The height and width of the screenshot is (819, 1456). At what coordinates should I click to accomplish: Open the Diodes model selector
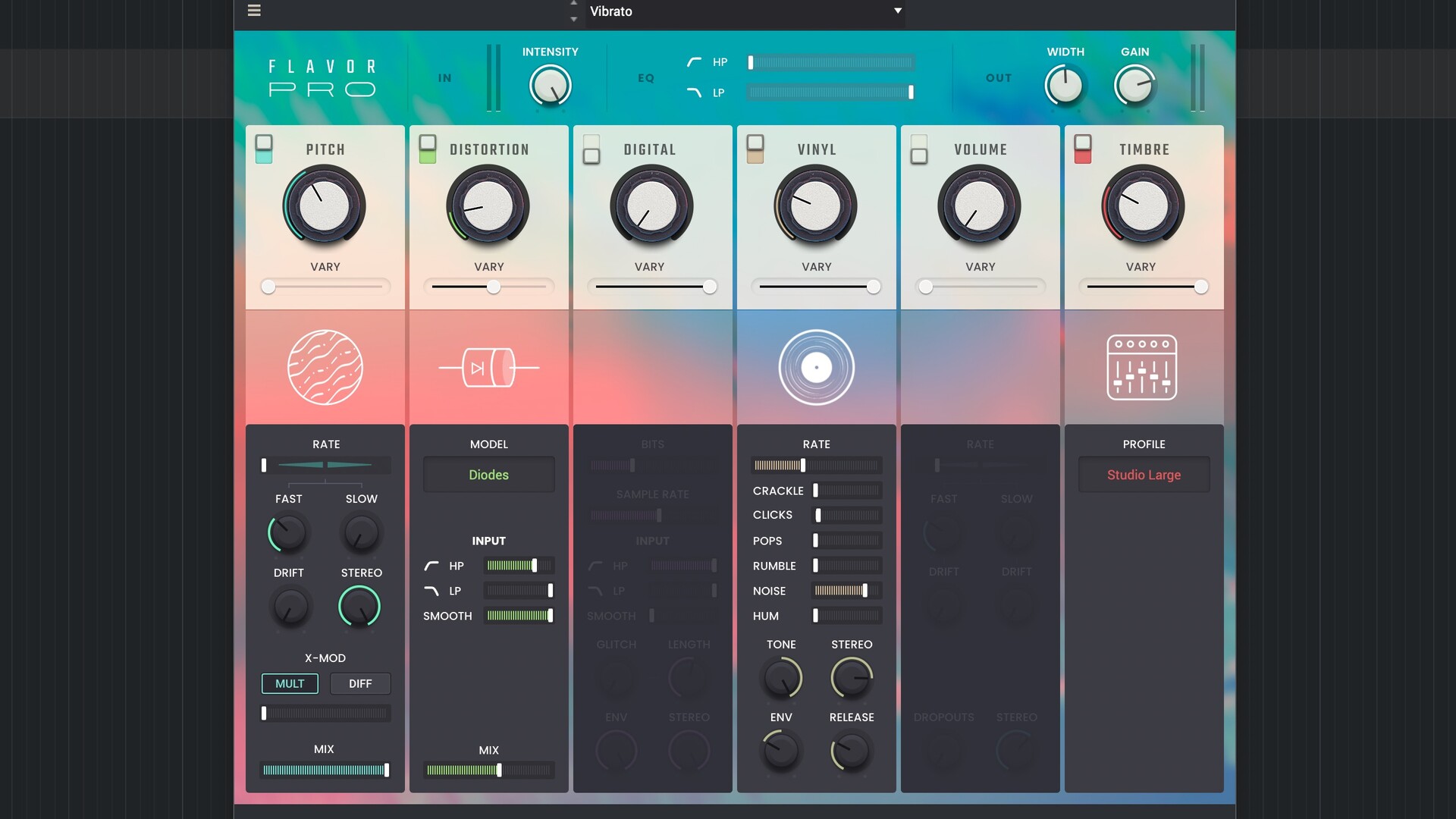(x=489, y=475)
